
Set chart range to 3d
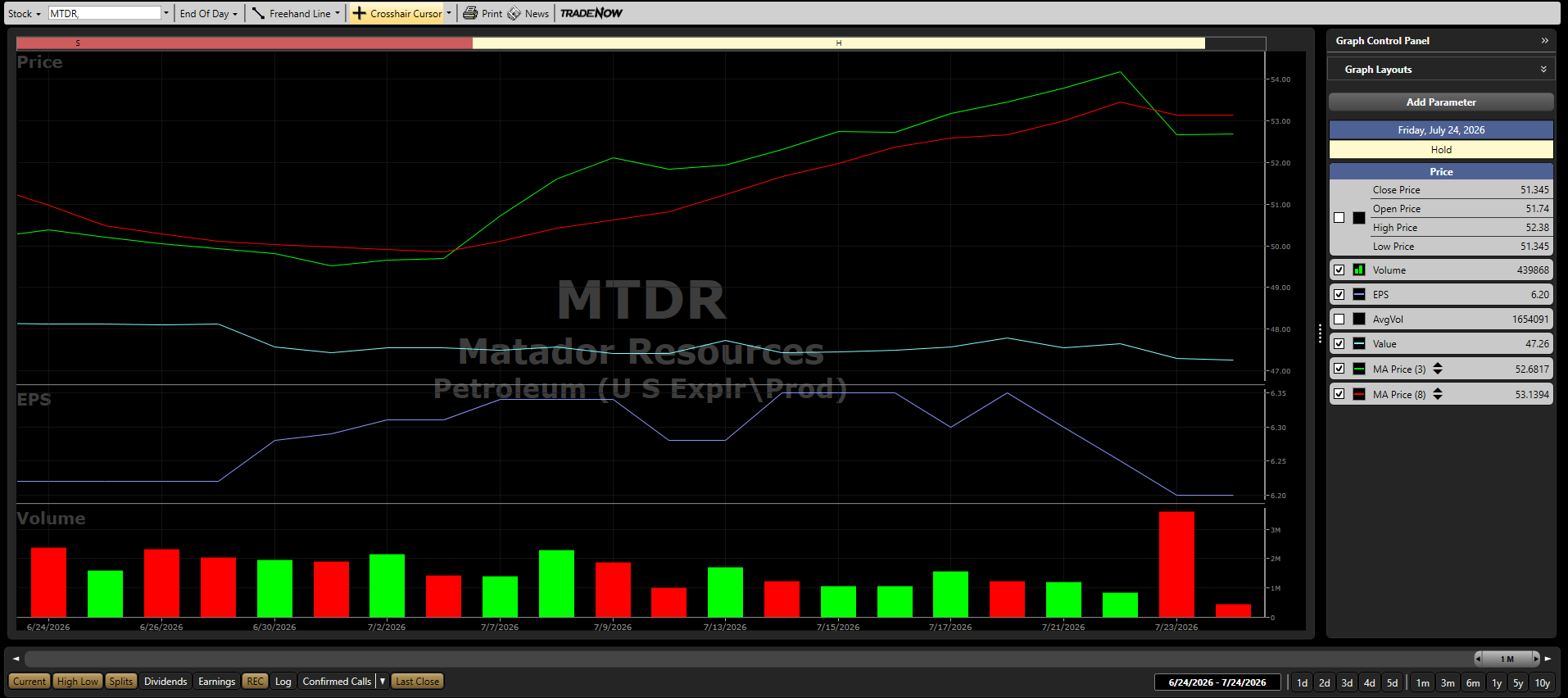[1347, 682]
